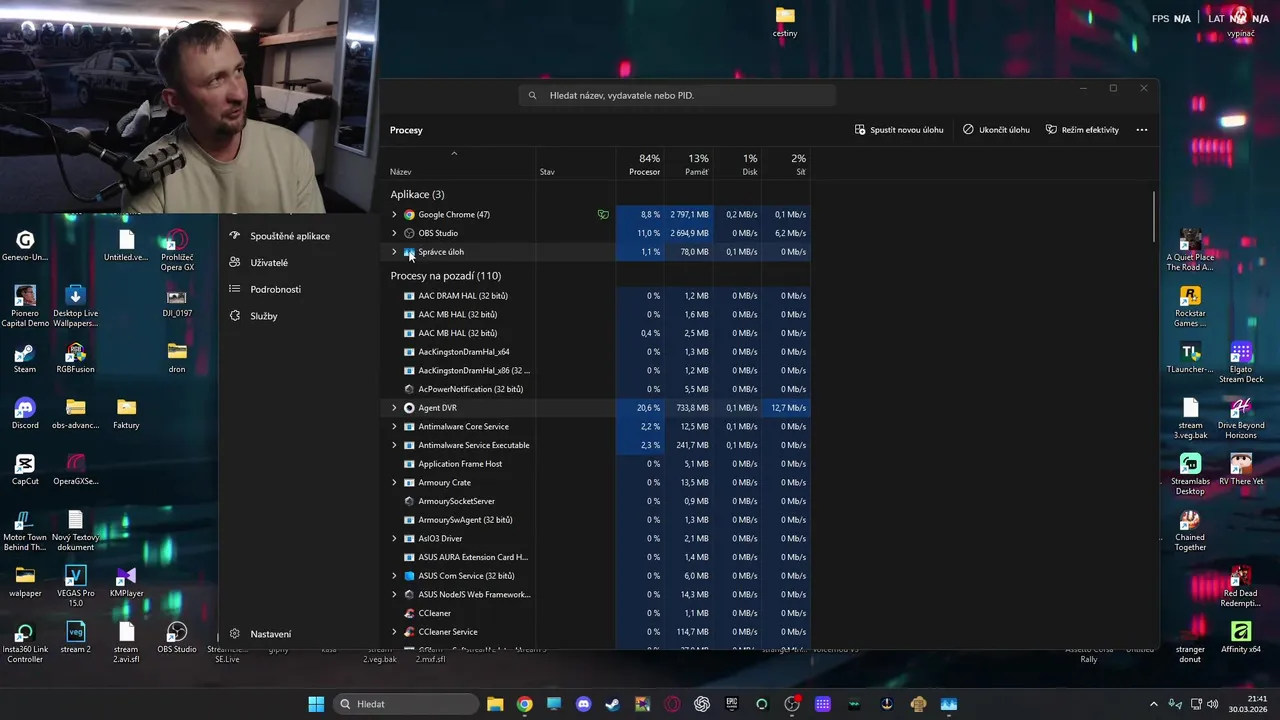Select the CCleaner process row
1280x720 pixels.
598,613
